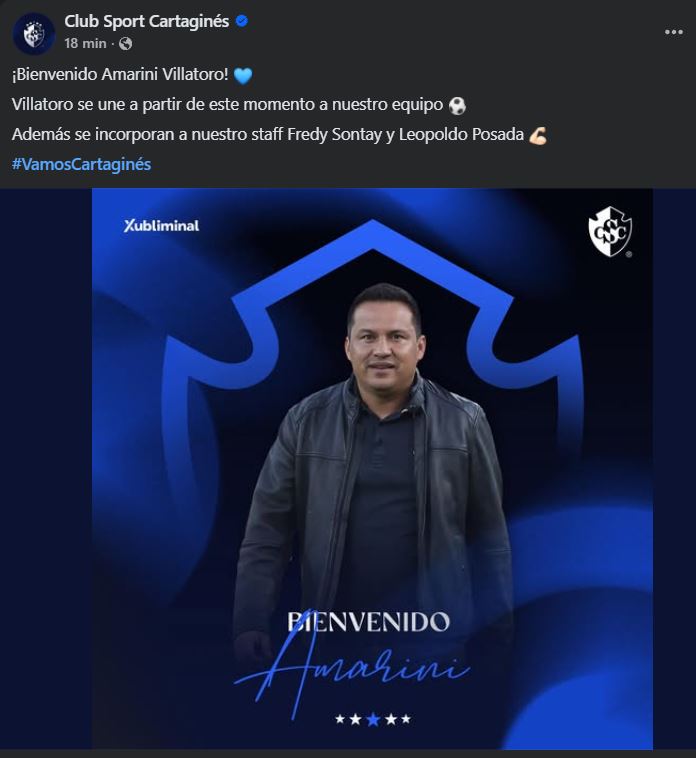Click the globe public audience icon
The height and width of the screenshot is (758, 696).
pos(125,44)
